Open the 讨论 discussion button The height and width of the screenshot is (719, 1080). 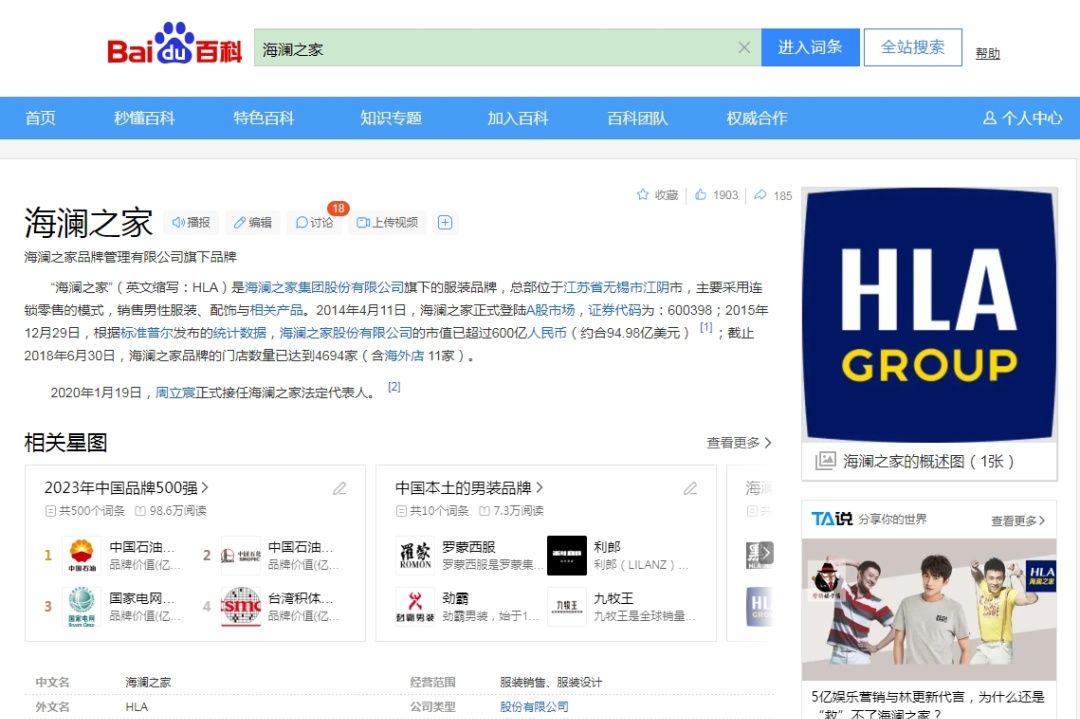(x=314, y=222)
